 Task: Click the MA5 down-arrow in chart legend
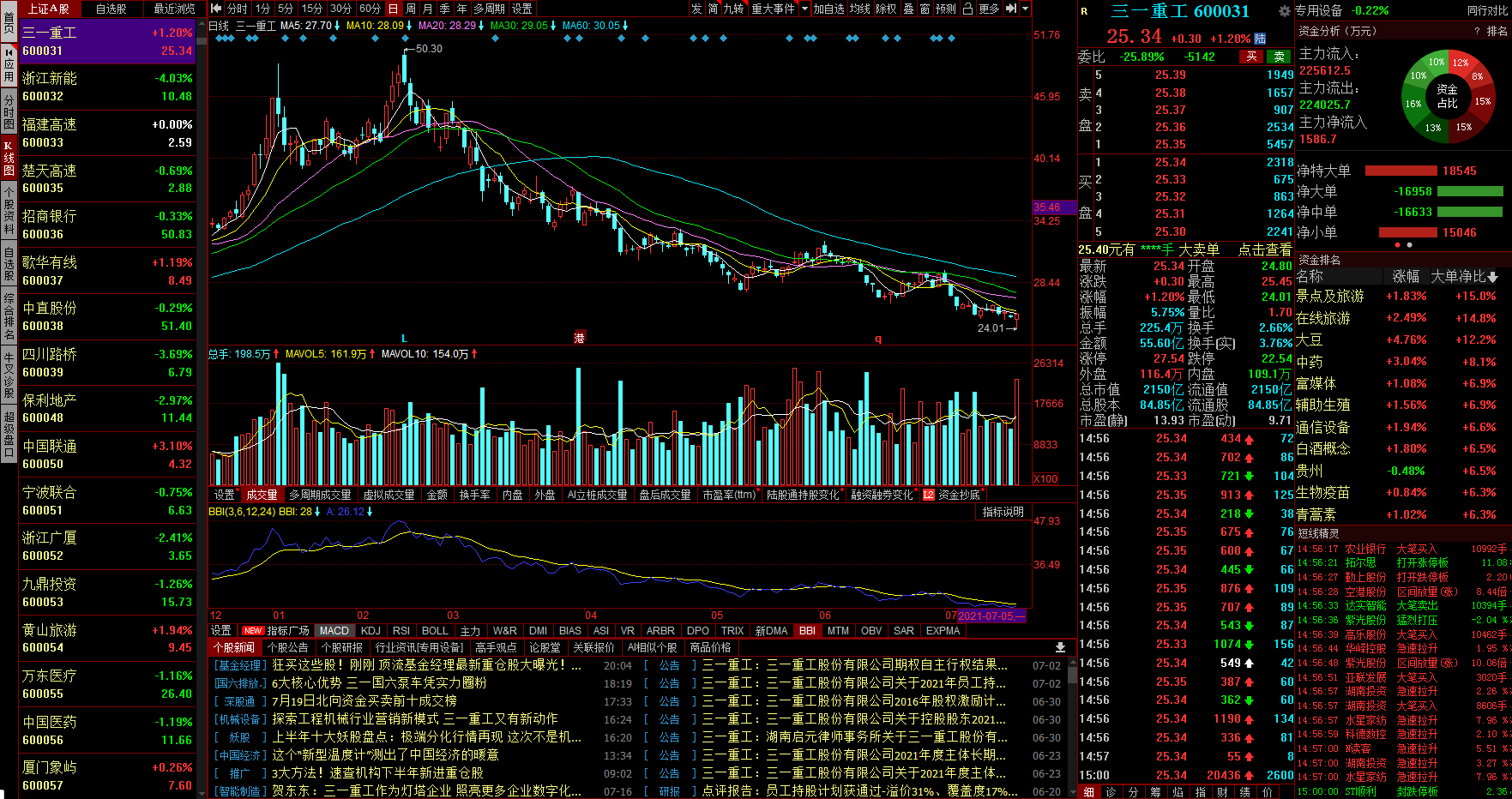[338, 26]
